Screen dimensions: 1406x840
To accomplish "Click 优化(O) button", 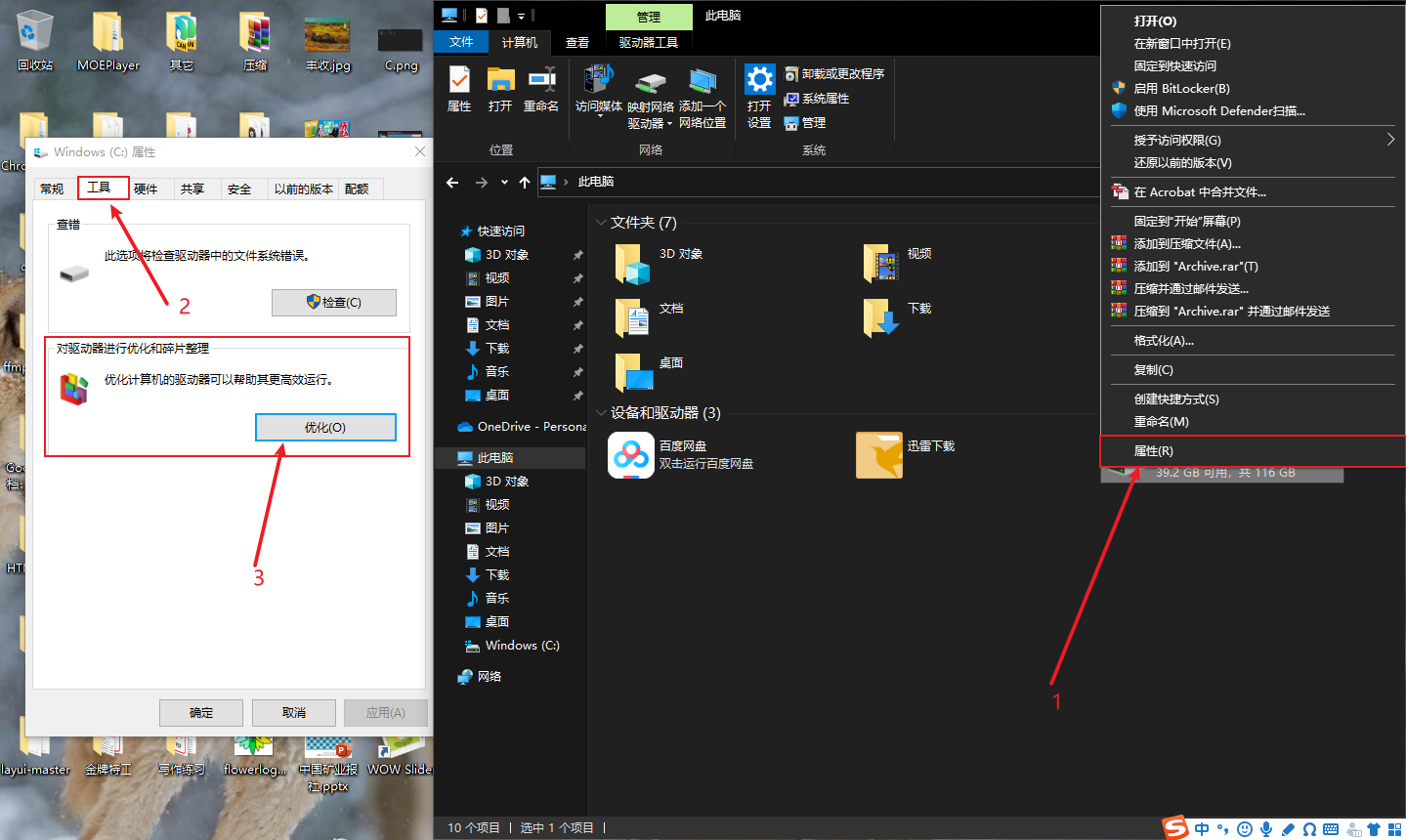I will (x=325, y=428).
